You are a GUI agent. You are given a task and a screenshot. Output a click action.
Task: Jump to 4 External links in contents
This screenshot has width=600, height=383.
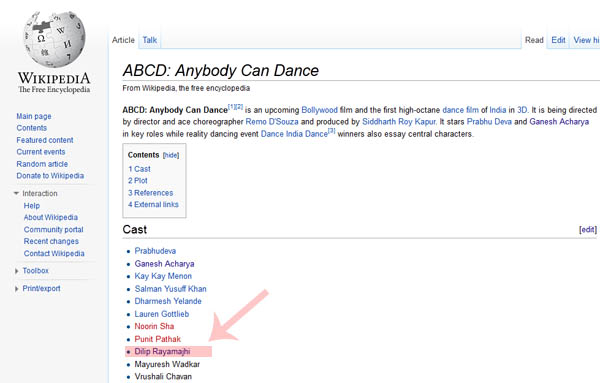click(153, 205)
